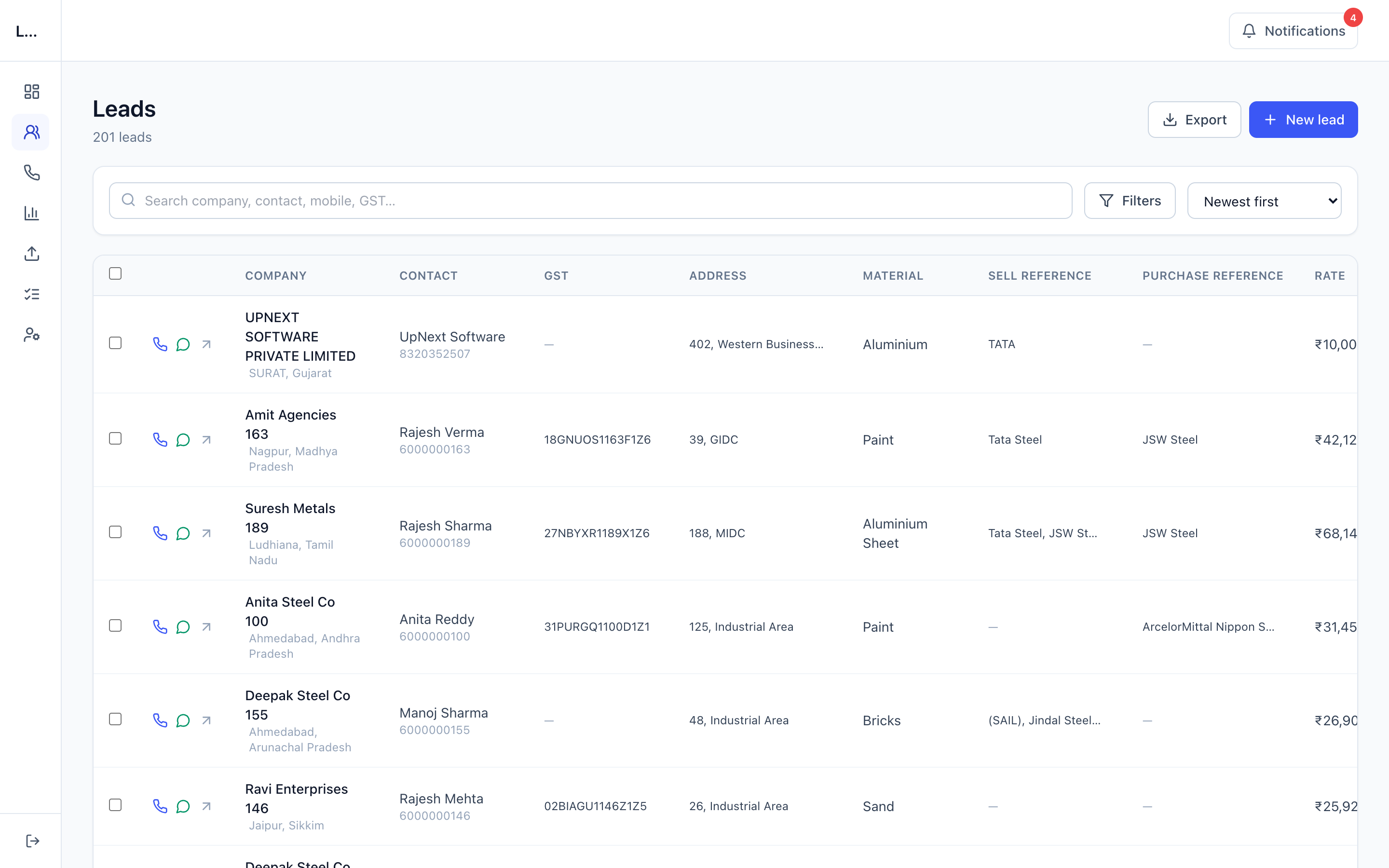Message Ravi Enterprises 146 via chat icon
1389x868 pixels.
[x=183, y=806]
